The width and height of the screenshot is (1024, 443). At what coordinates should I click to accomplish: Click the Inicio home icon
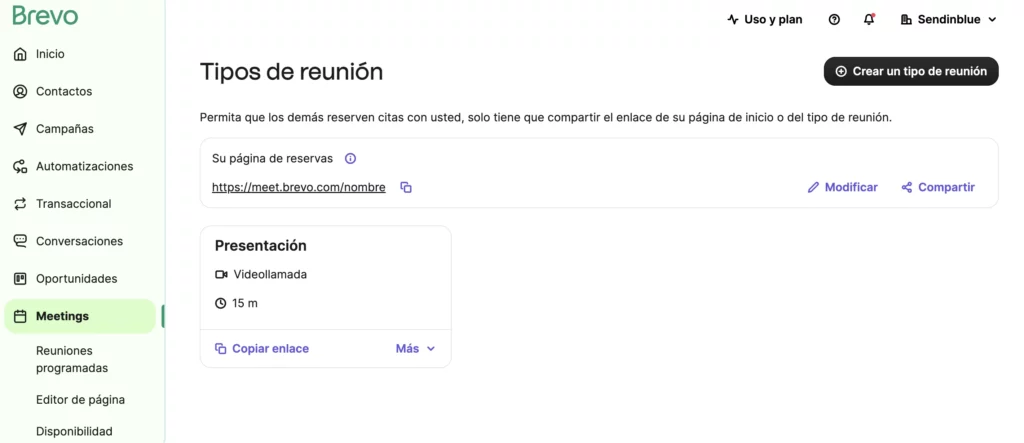pyautogui.click(x=20, y=54)
